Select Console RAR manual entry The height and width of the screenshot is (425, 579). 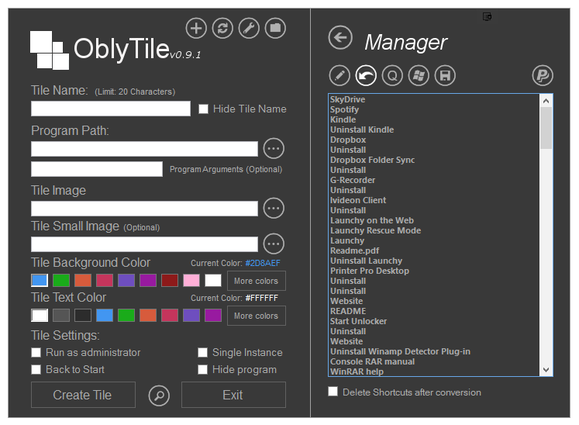point(372,361)
